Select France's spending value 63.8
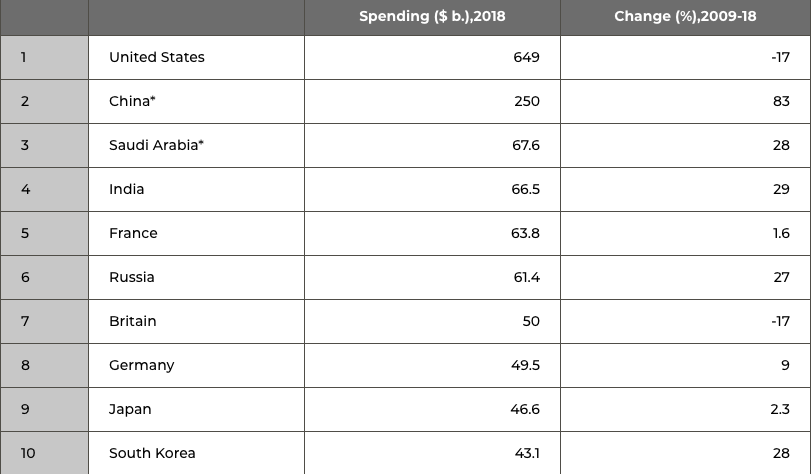 (525, 233)
